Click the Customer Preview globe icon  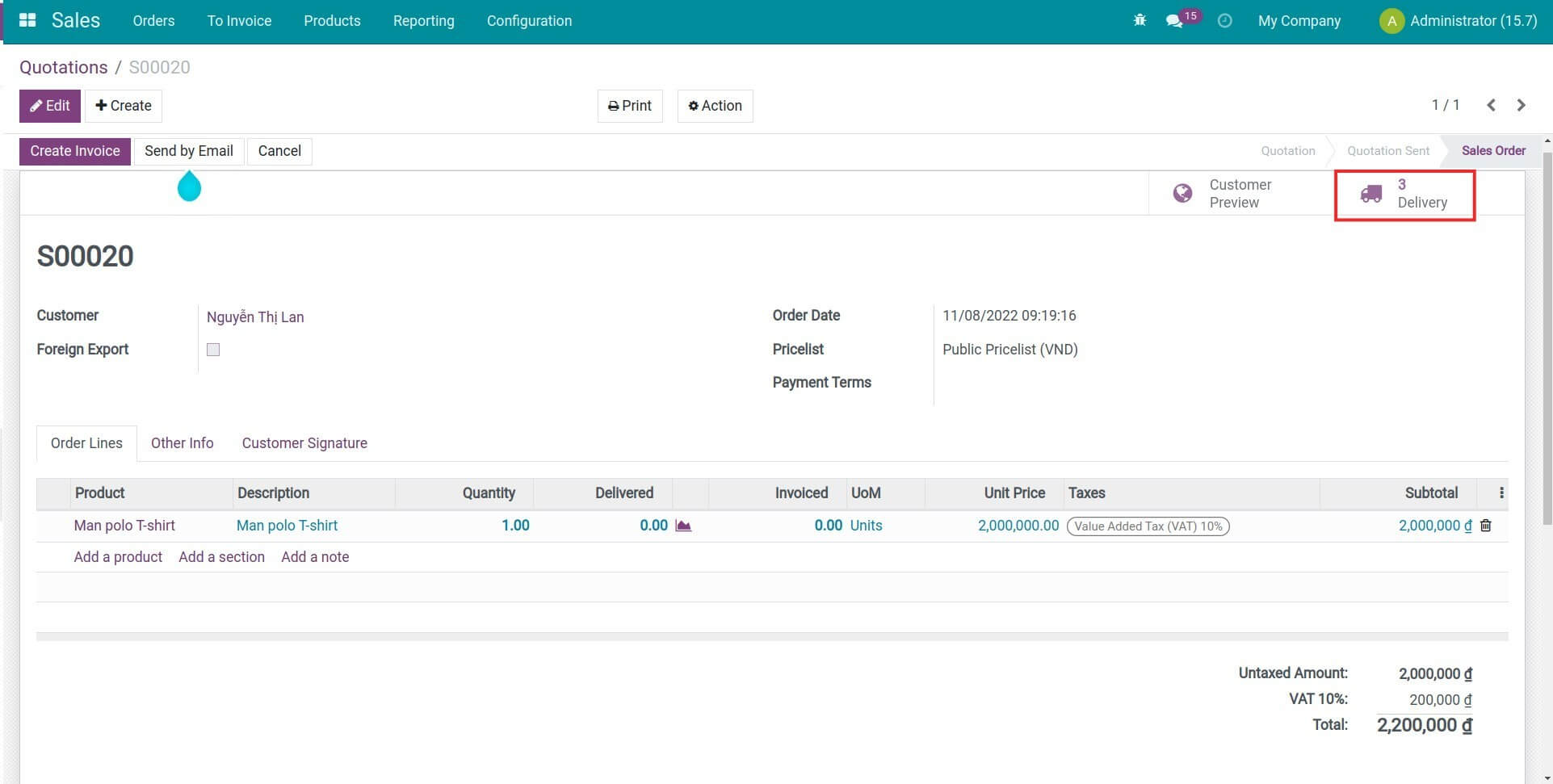click(1182, 193)
